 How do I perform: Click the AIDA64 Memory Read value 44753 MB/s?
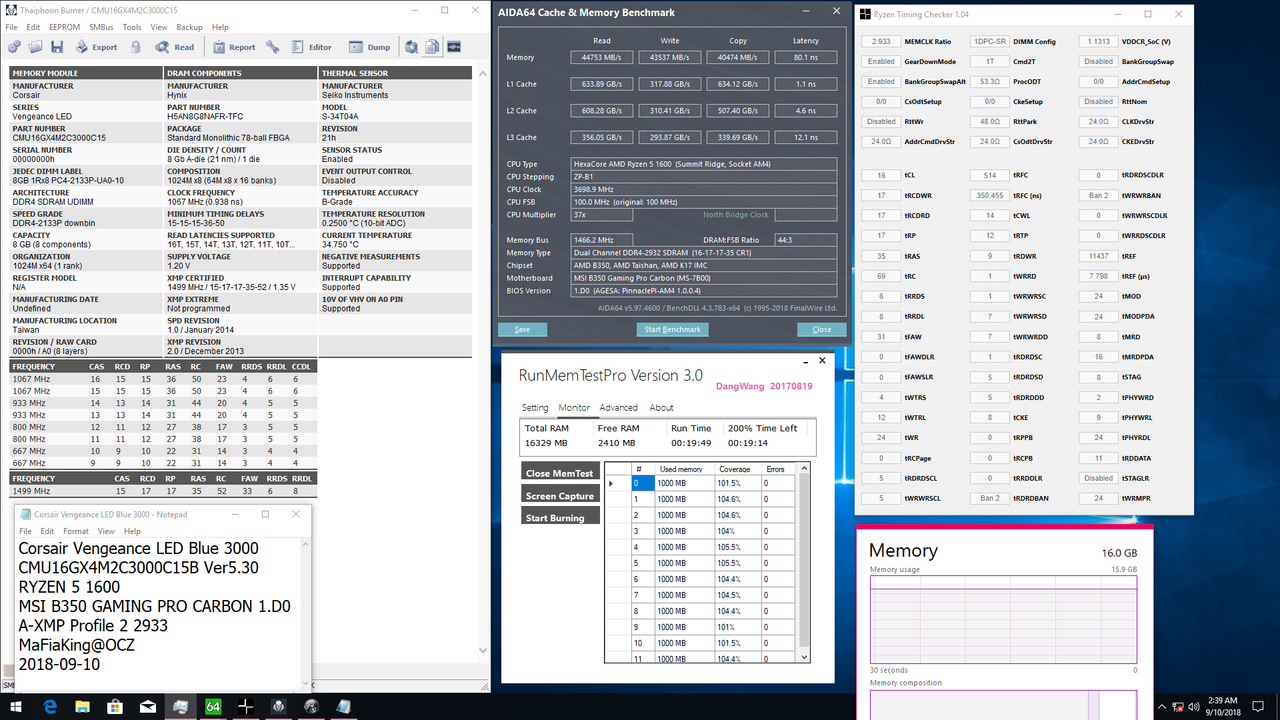pos(602,57)
